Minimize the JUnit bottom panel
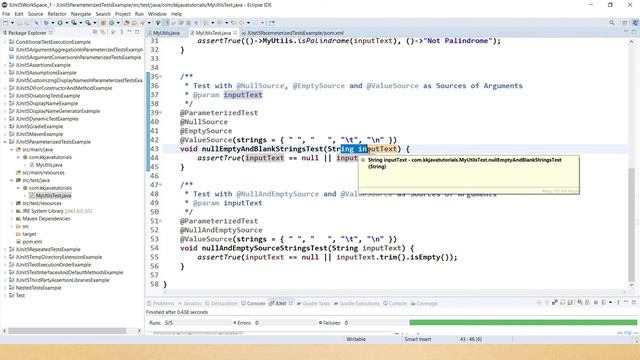The width and height of the screenshot is (640, 360). coord(626,302)
